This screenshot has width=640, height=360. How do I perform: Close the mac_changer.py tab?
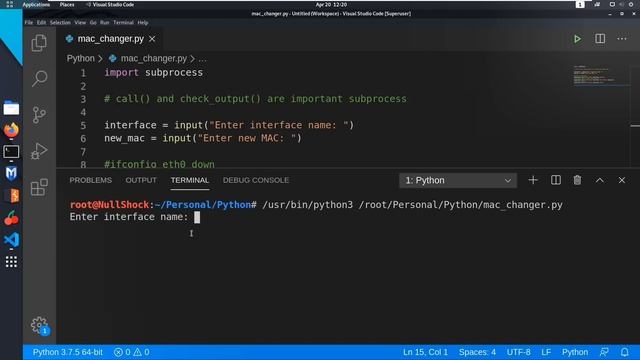pos(152,39)
